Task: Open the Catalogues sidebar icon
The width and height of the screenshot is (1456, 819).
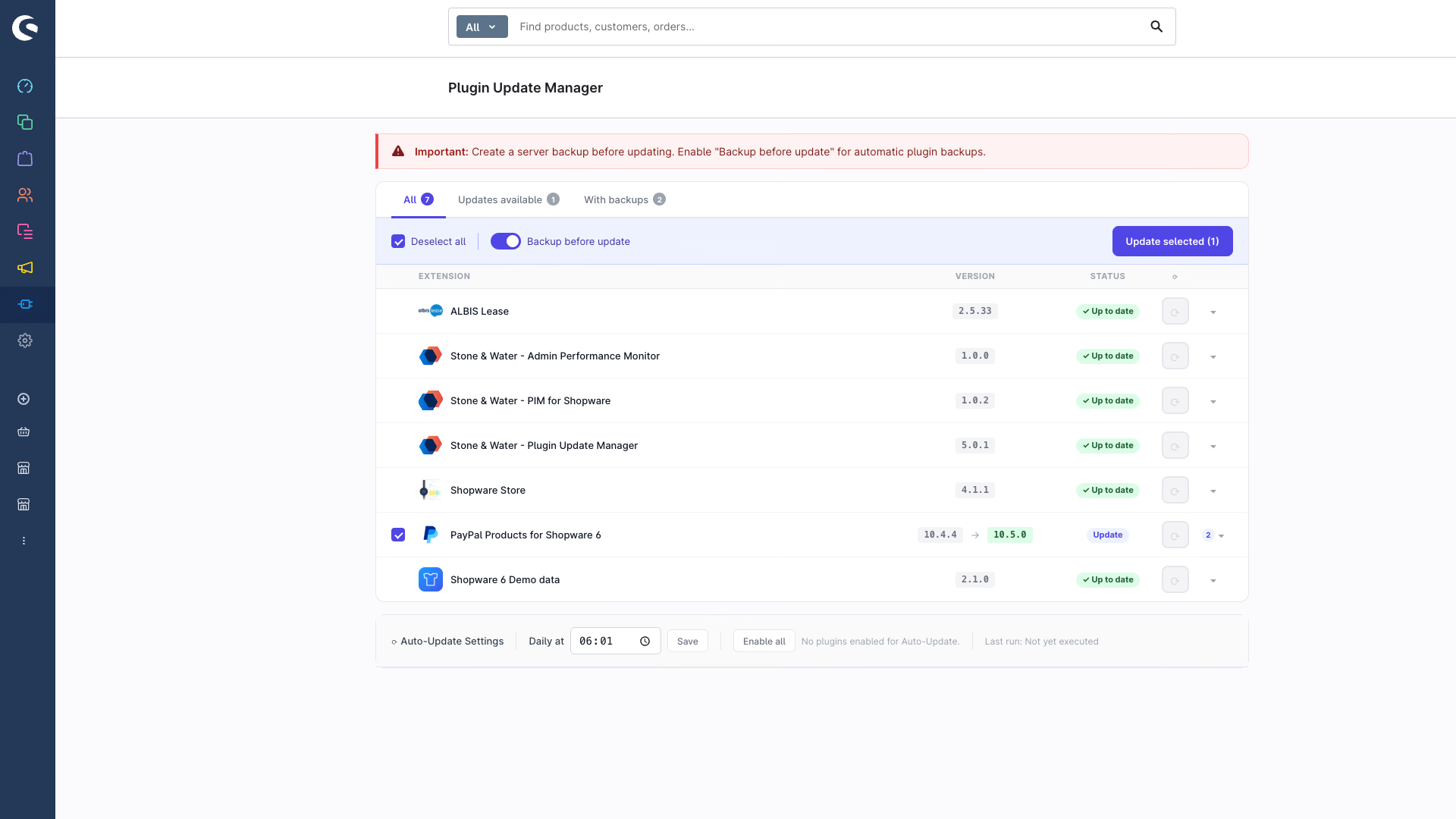Action: pos(25,122)
